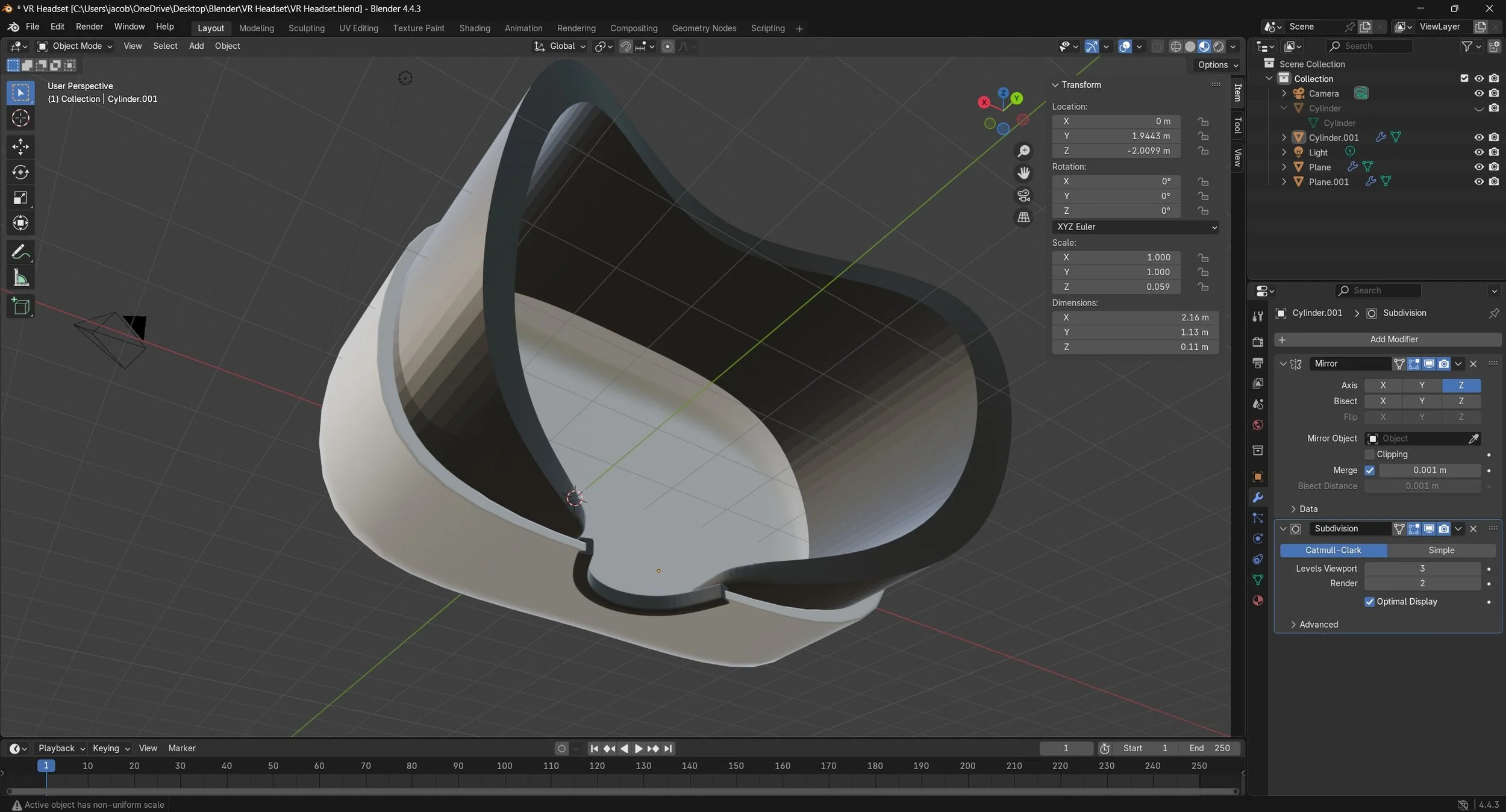Hide the Light object in viewport
Screen dimensions: 1506x812
point(1478,152)
